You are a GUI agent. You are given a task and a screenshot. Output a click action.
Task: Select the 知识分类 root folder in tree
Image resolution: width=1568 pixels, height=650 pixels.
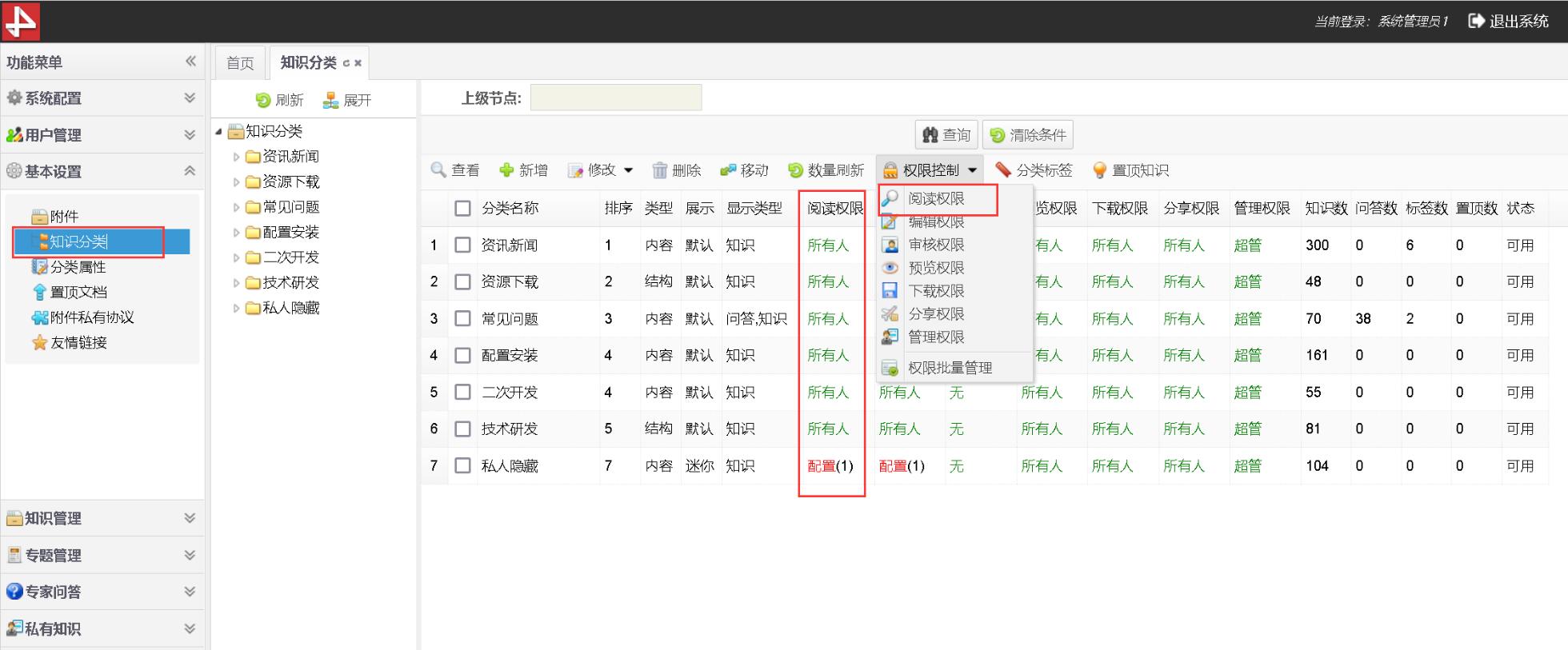pyautogui.click(x=265, y=130)
